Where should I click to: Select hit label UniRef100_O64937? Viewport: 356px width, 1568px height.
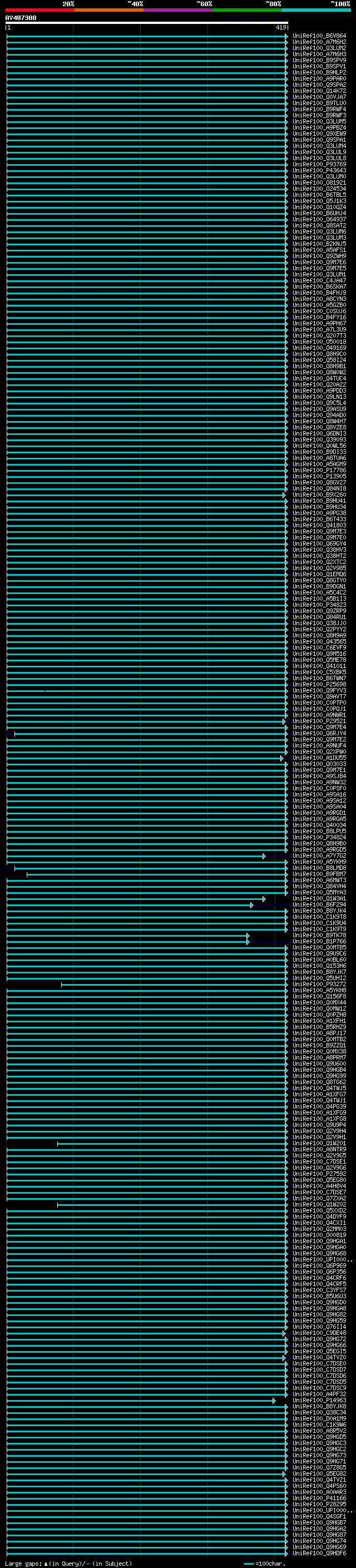(319, 219)
